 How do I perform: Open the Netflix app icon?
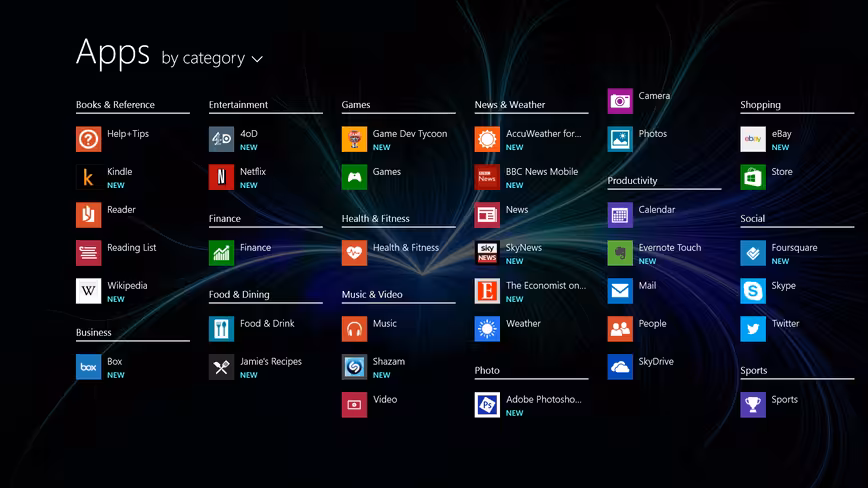click(221, 177)
